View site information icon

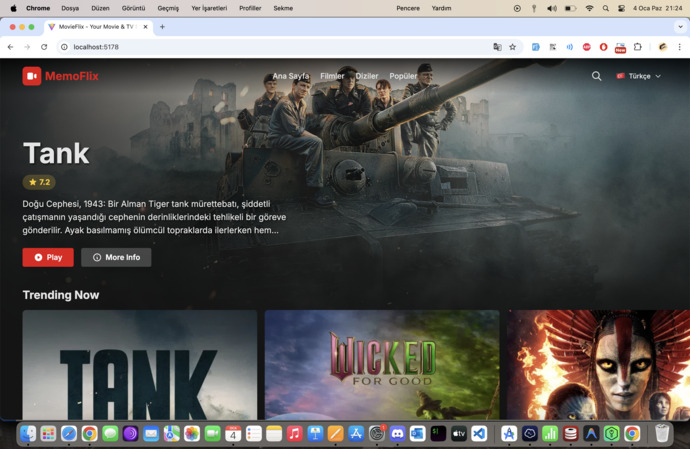pos(64,47)
